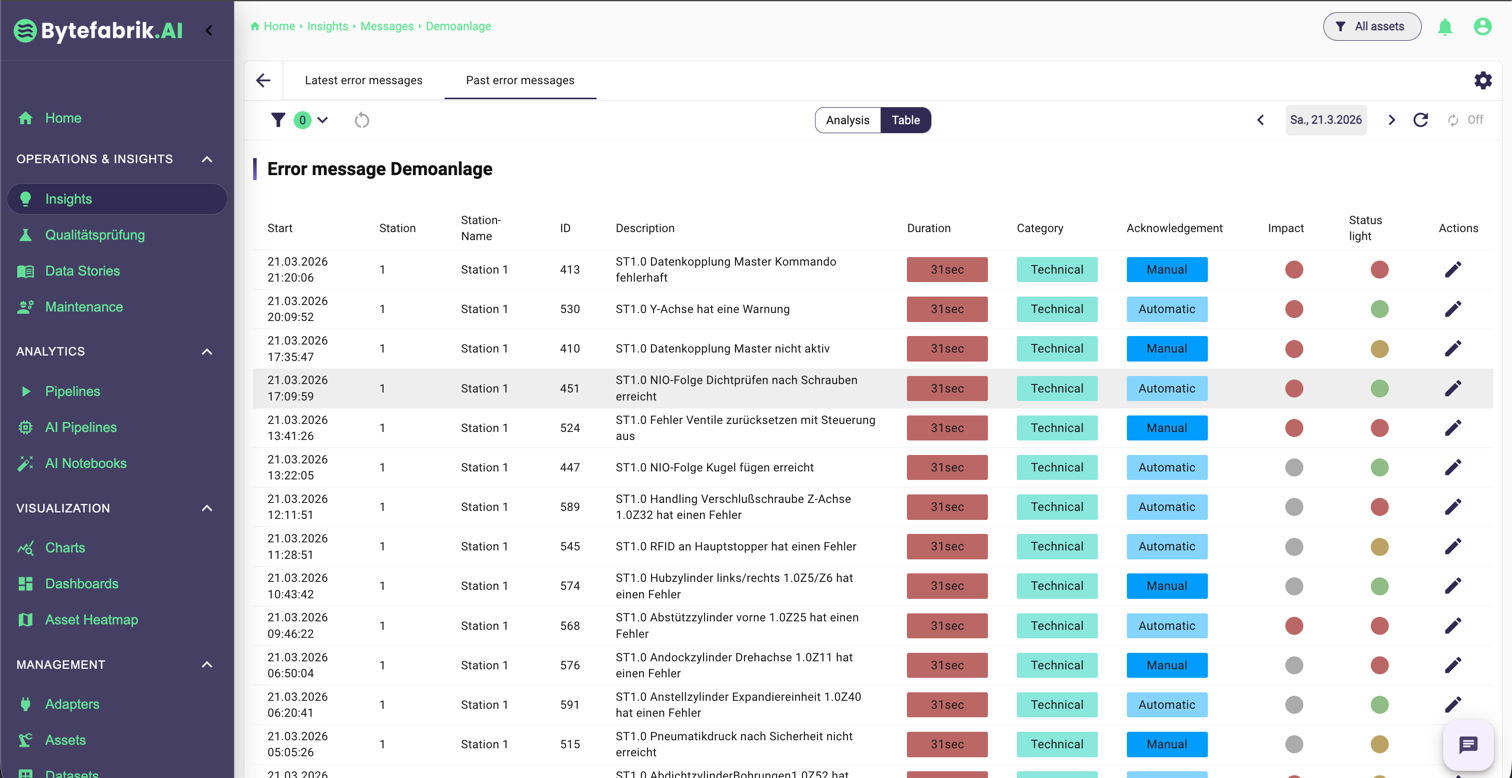Expand the filter dropdown arrow
The image size is (1512, 778).
coord(322,120)
